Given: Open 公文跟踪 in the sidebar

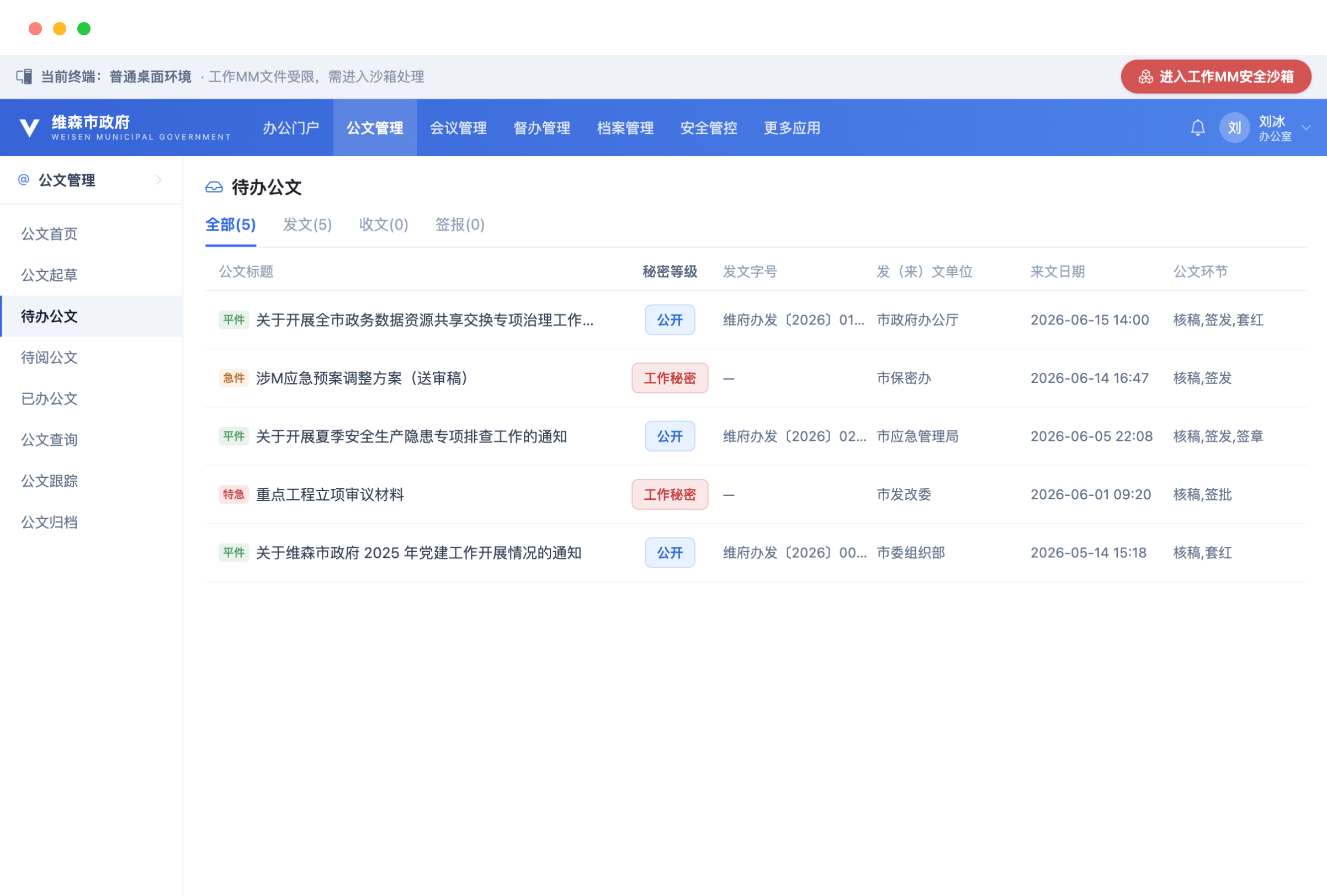Looking at the screenshot, I should pyautogui.click(x=92, y=481).
